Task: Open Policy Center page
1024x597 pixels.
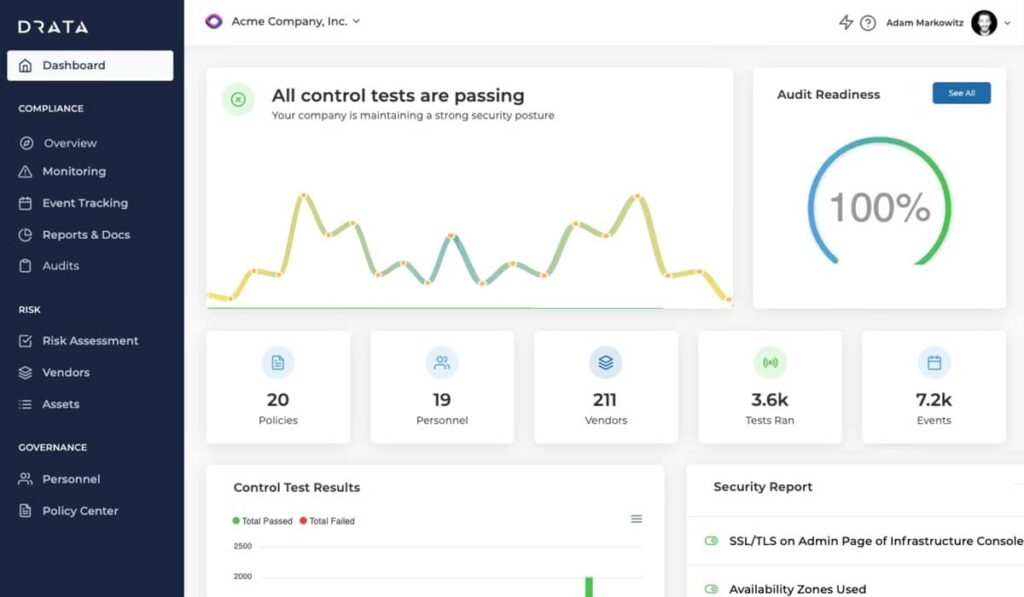Action: pyautogui.click(x=80, y=511)
